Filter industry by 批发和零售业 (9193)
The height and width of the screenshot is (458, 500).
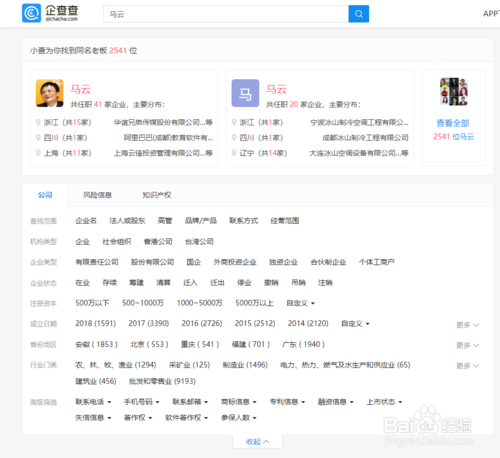[x=162, y=381]
